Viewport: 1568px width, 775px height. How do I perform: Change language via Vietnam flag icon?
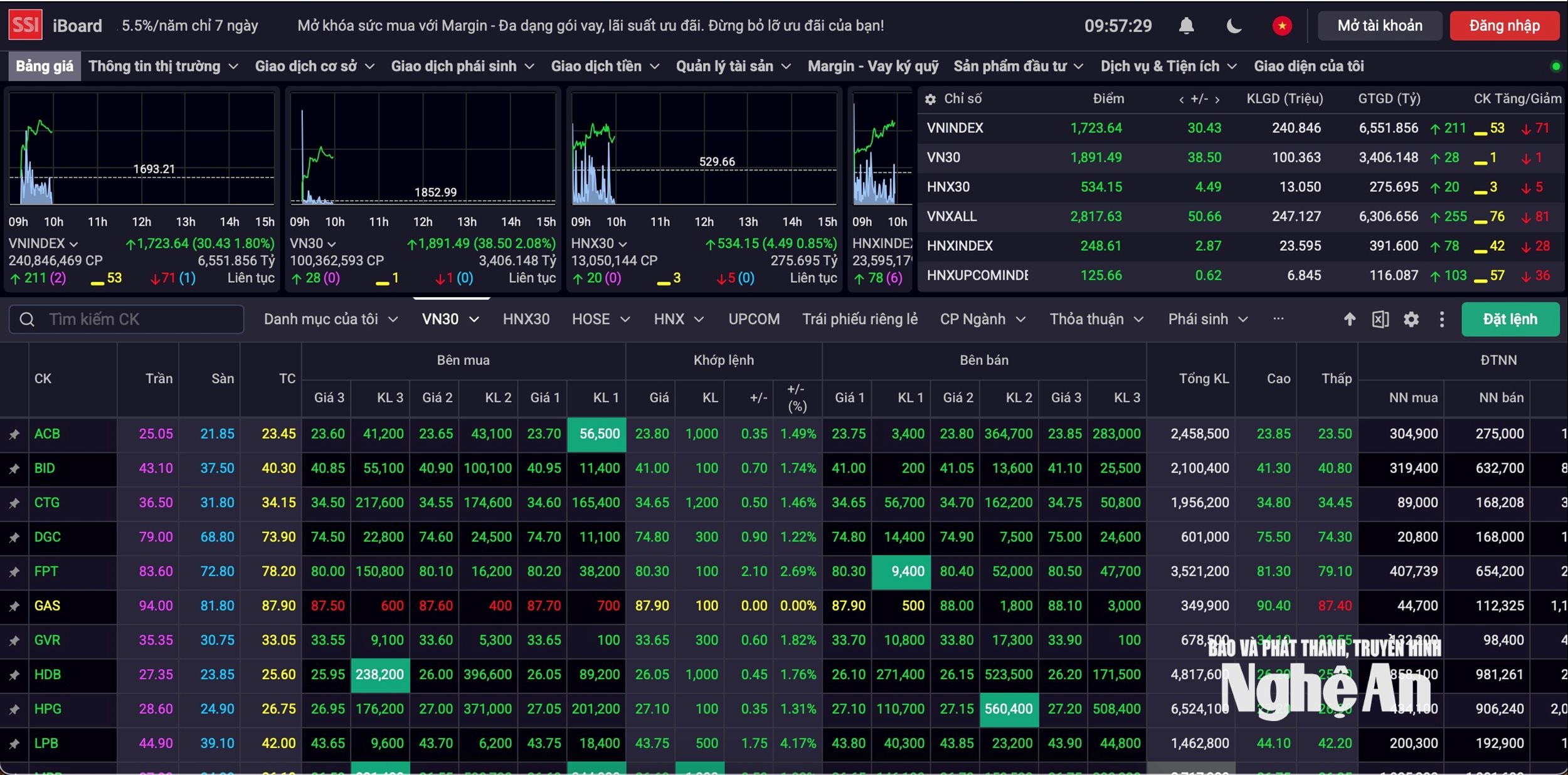[1282, 26]
